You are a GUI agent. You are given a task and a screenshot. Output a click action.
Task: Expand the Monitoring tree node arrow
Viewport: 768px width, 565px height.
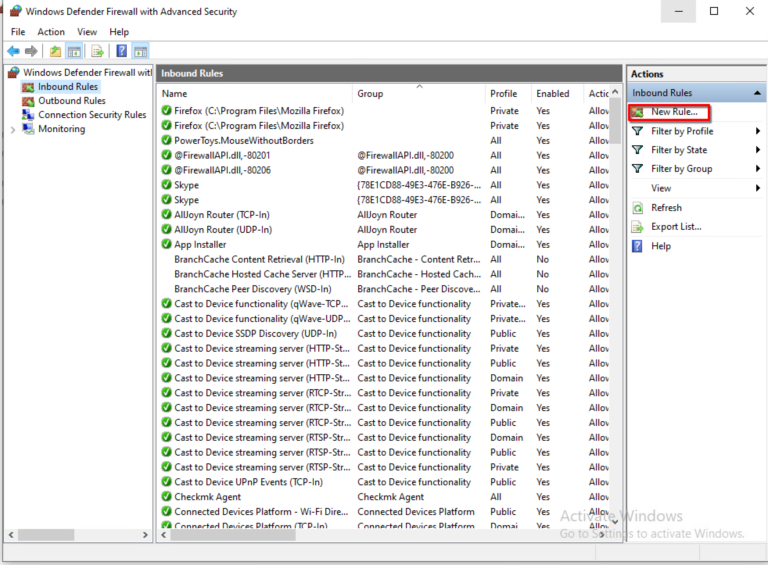(13, 129)
